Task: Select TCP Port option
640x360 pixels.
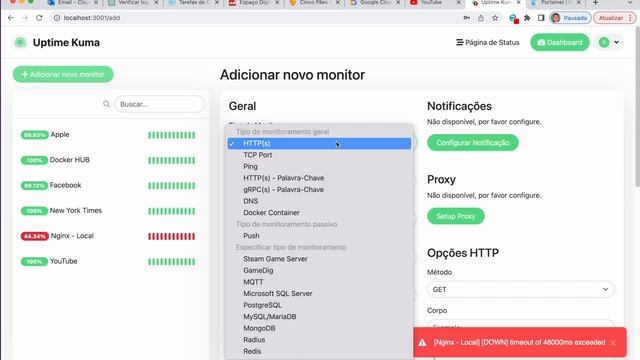Action: pyautogui.click(x=319, y=155)
